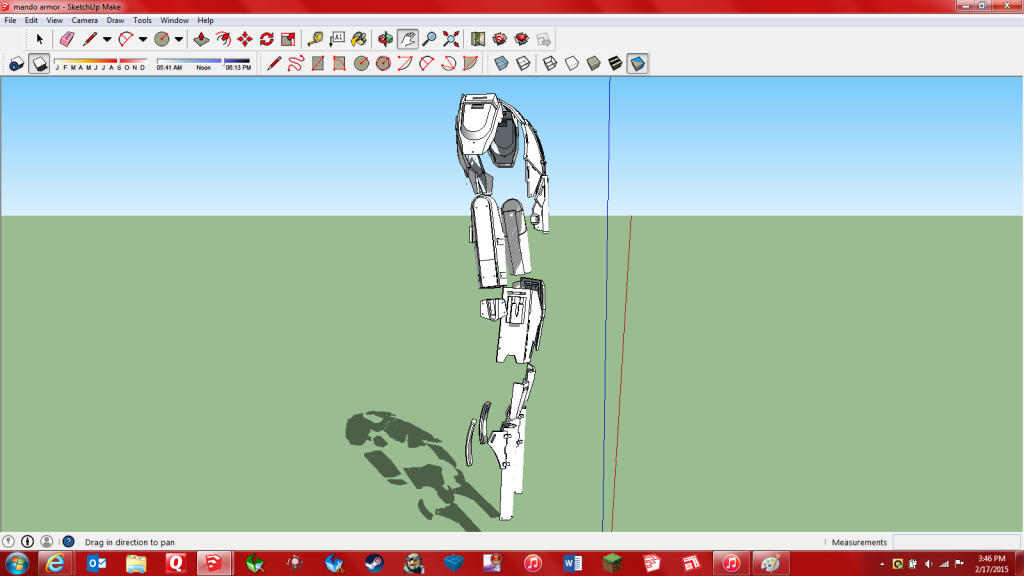Expand the shape tool dropdown arrow
The image size is (1024, 576).
178,39
